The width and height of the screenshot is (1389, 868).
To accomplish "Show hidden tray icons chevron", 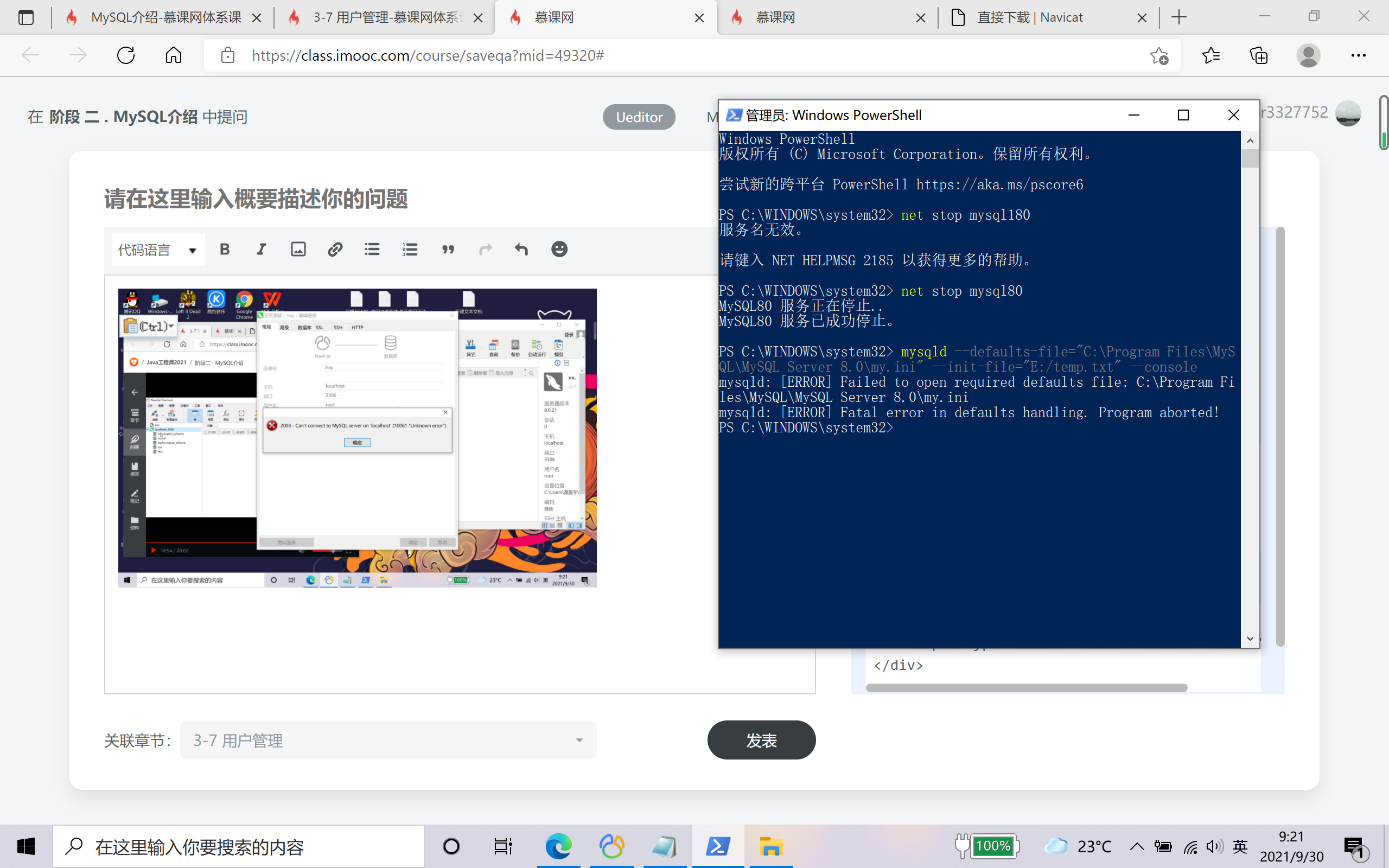I will coord(1137,846).
